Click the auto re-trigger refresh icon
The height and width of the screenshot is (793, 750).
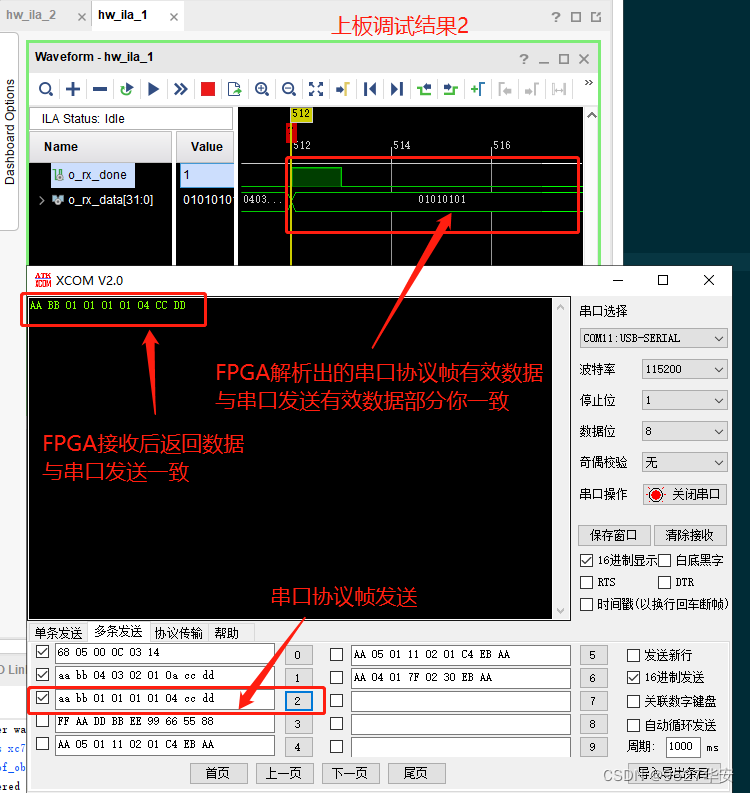[126, 90]
